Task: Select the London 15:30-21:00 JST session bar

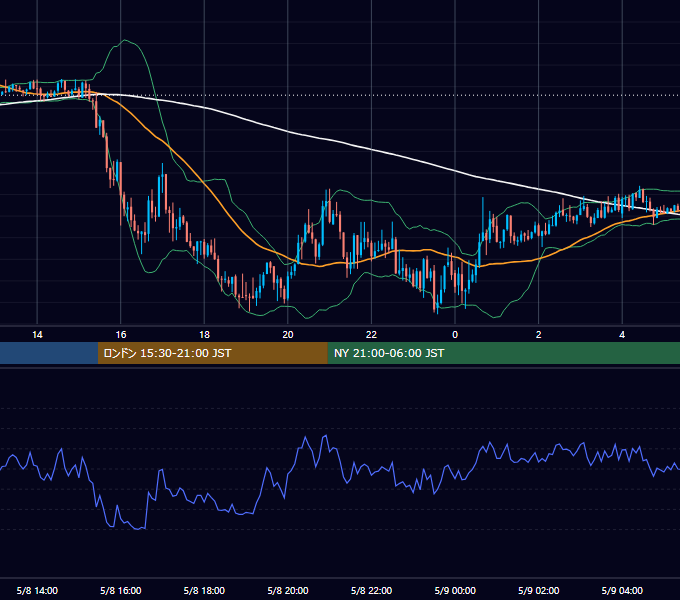Action: coord(212,353)
